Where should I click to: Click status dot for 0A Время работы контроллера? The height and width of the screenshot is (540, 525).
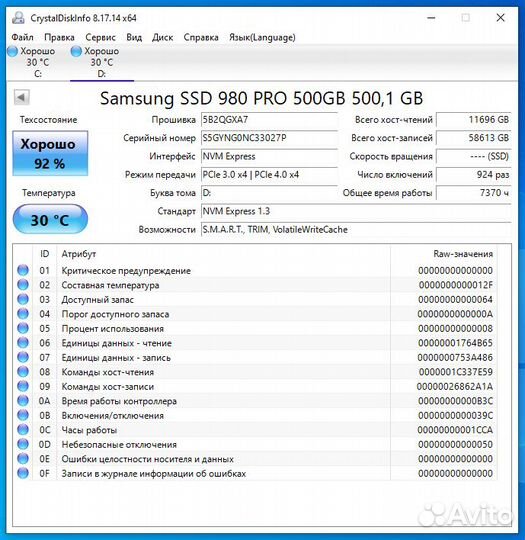tap(23, 401)
